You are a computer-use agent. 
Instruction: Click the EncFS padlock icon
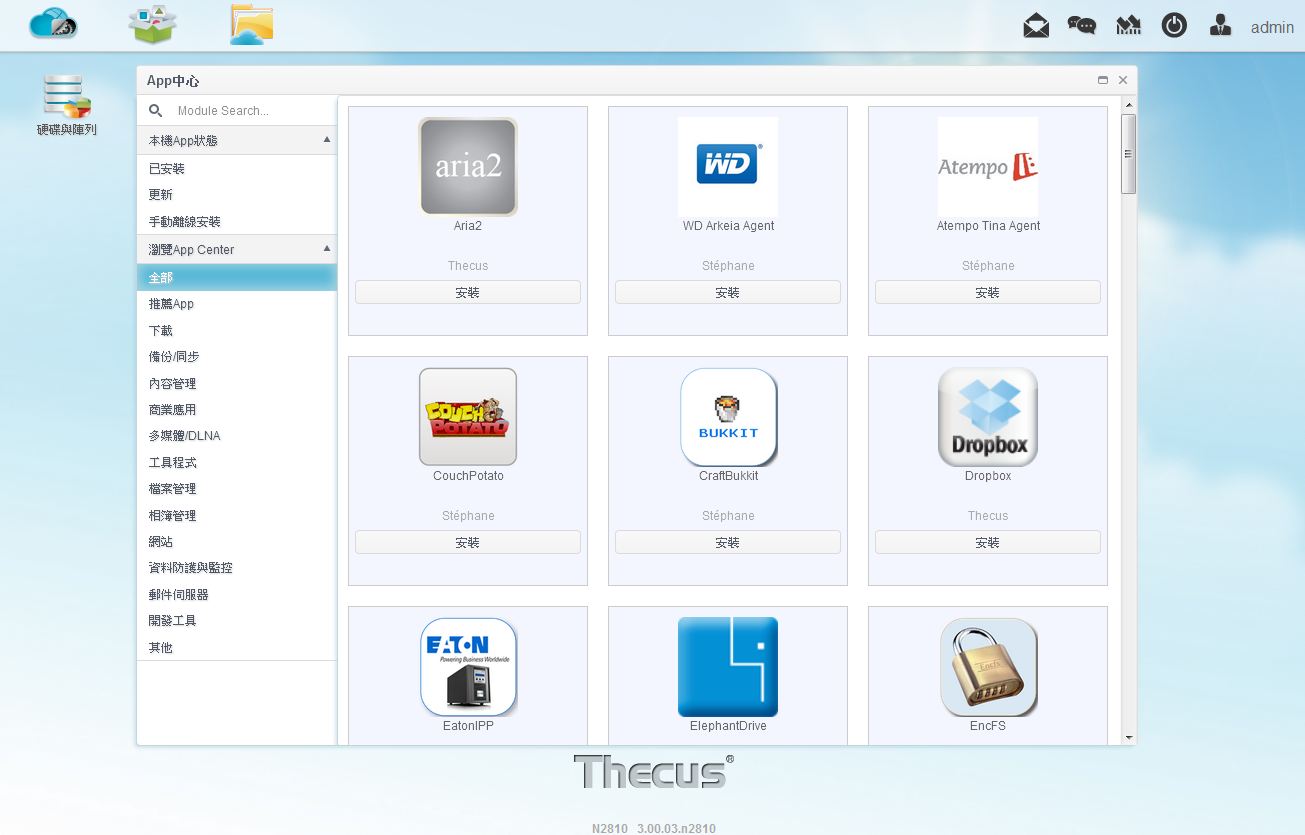click(x=988, y=667)
